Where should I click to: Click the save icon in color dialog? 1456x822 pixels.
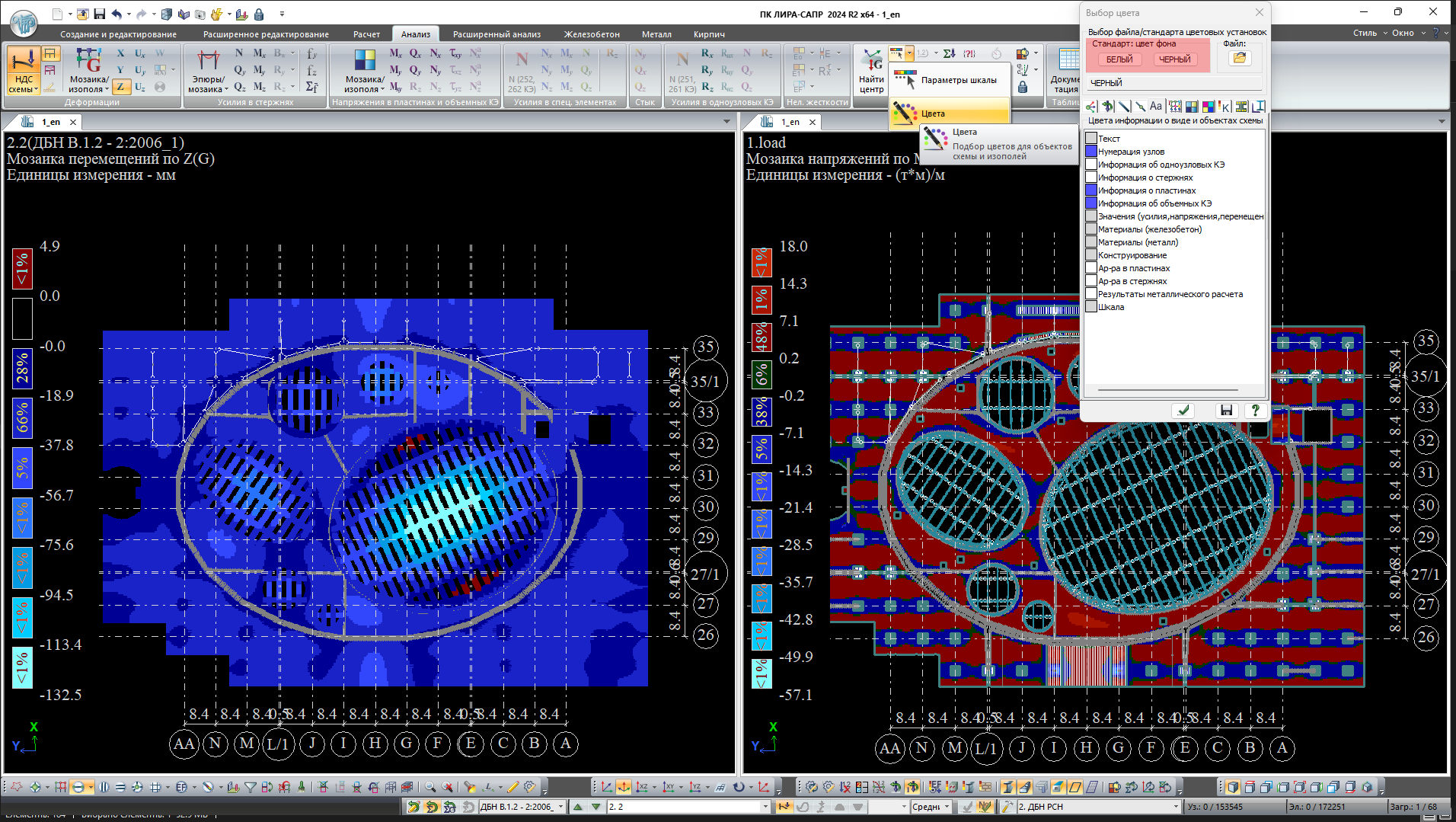pyautogui.click(x=1226, y=411)
